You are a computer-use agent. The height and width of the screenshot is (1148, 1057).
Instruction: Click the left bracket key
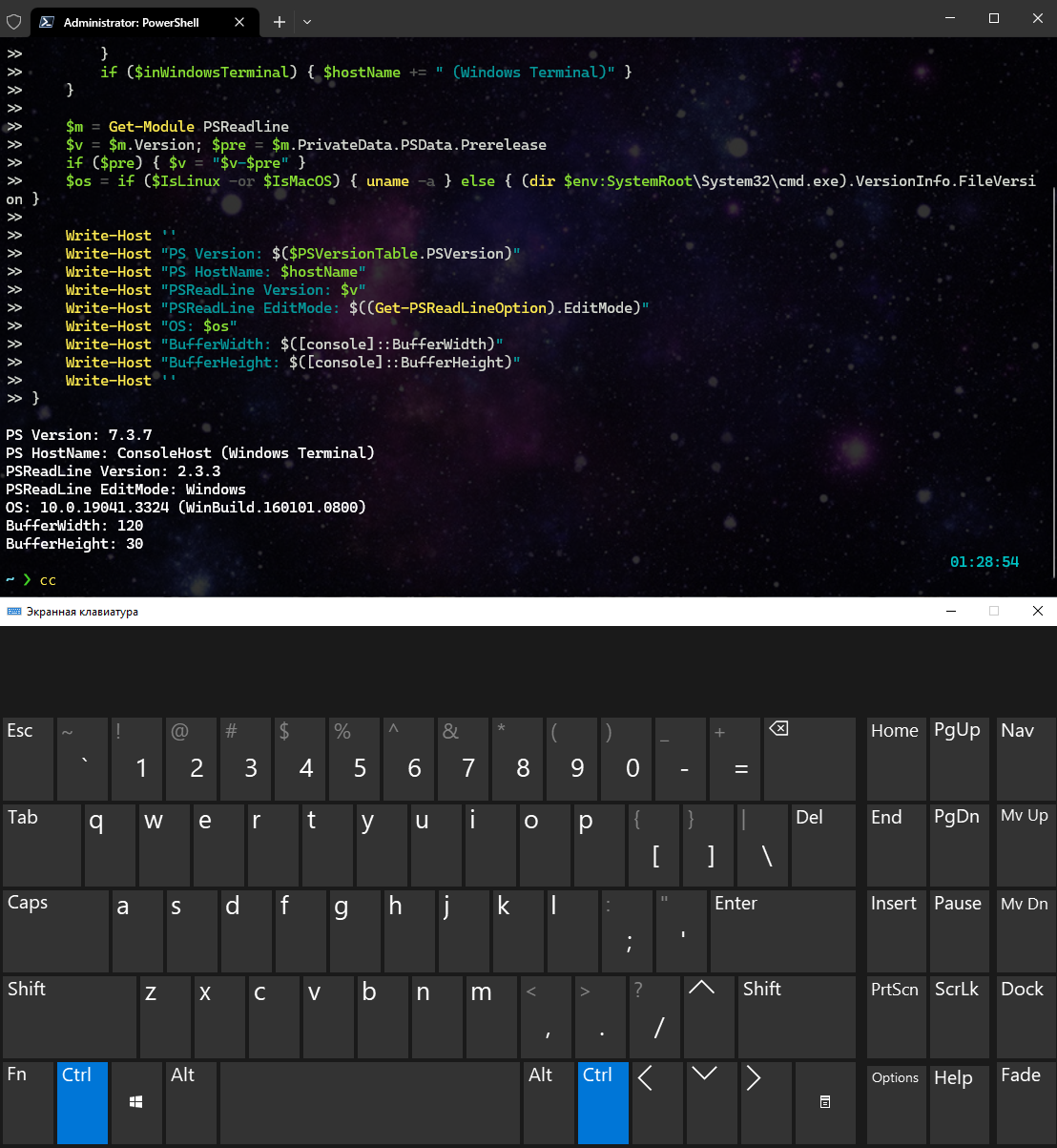[653, 845]
